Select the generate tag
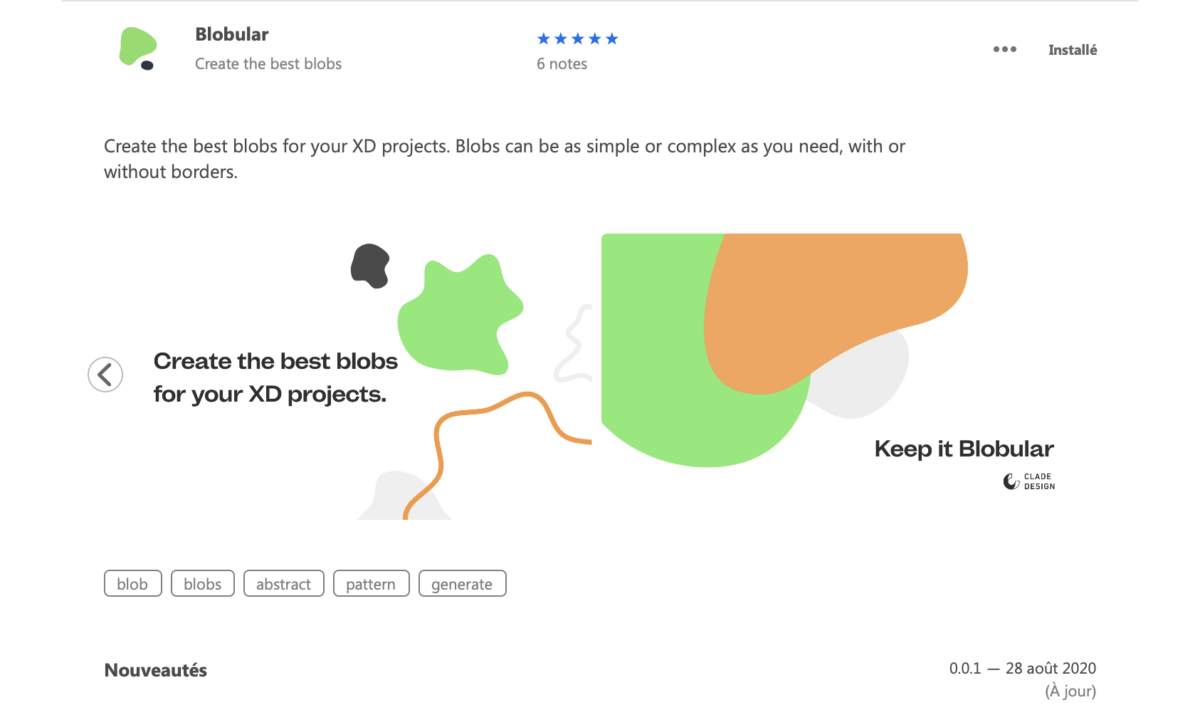Image resolution: width=1200 pixels, height=705 pixels. 462,584
